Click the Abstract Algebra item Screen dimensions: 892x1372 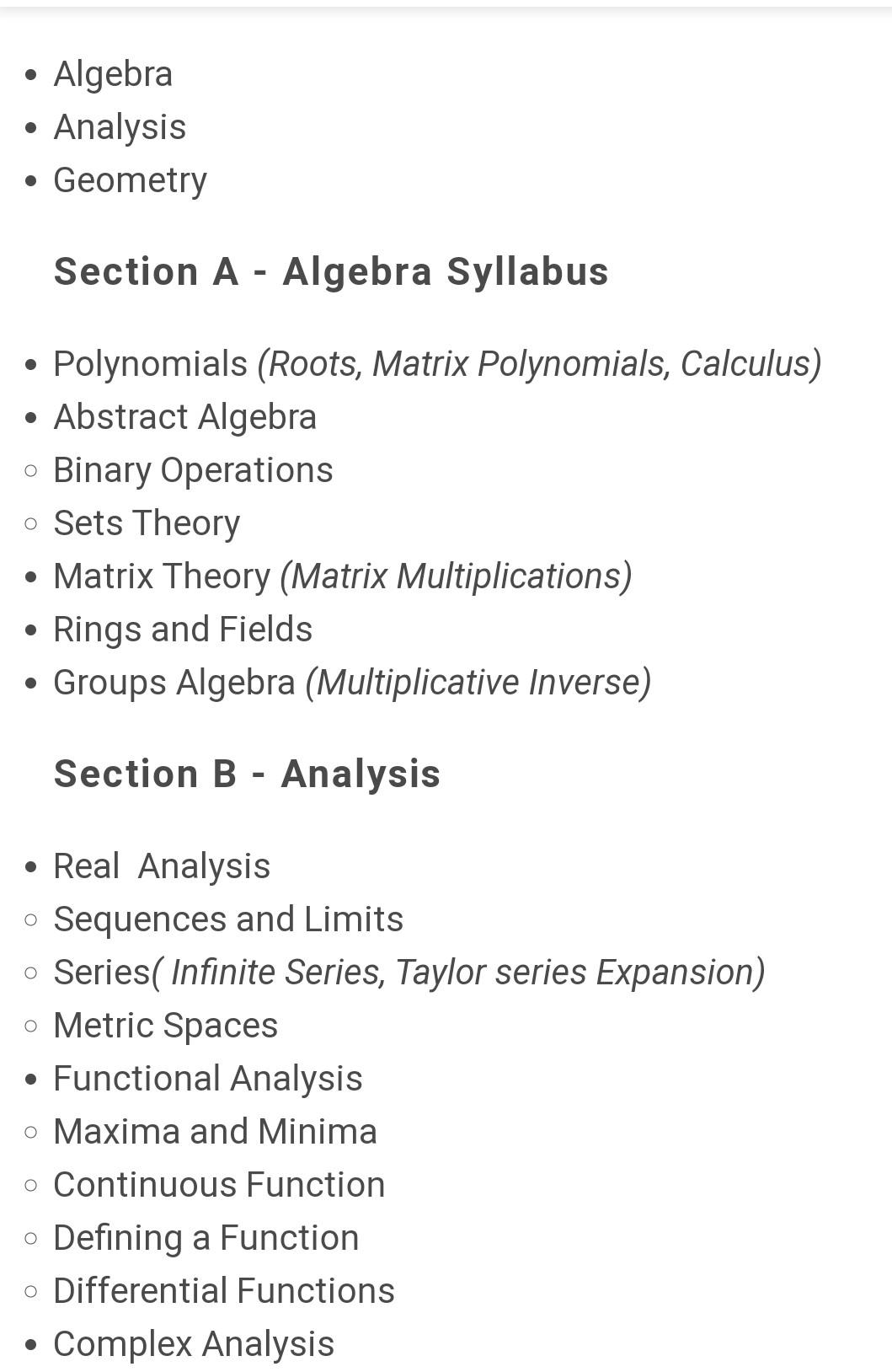[184, 417]
